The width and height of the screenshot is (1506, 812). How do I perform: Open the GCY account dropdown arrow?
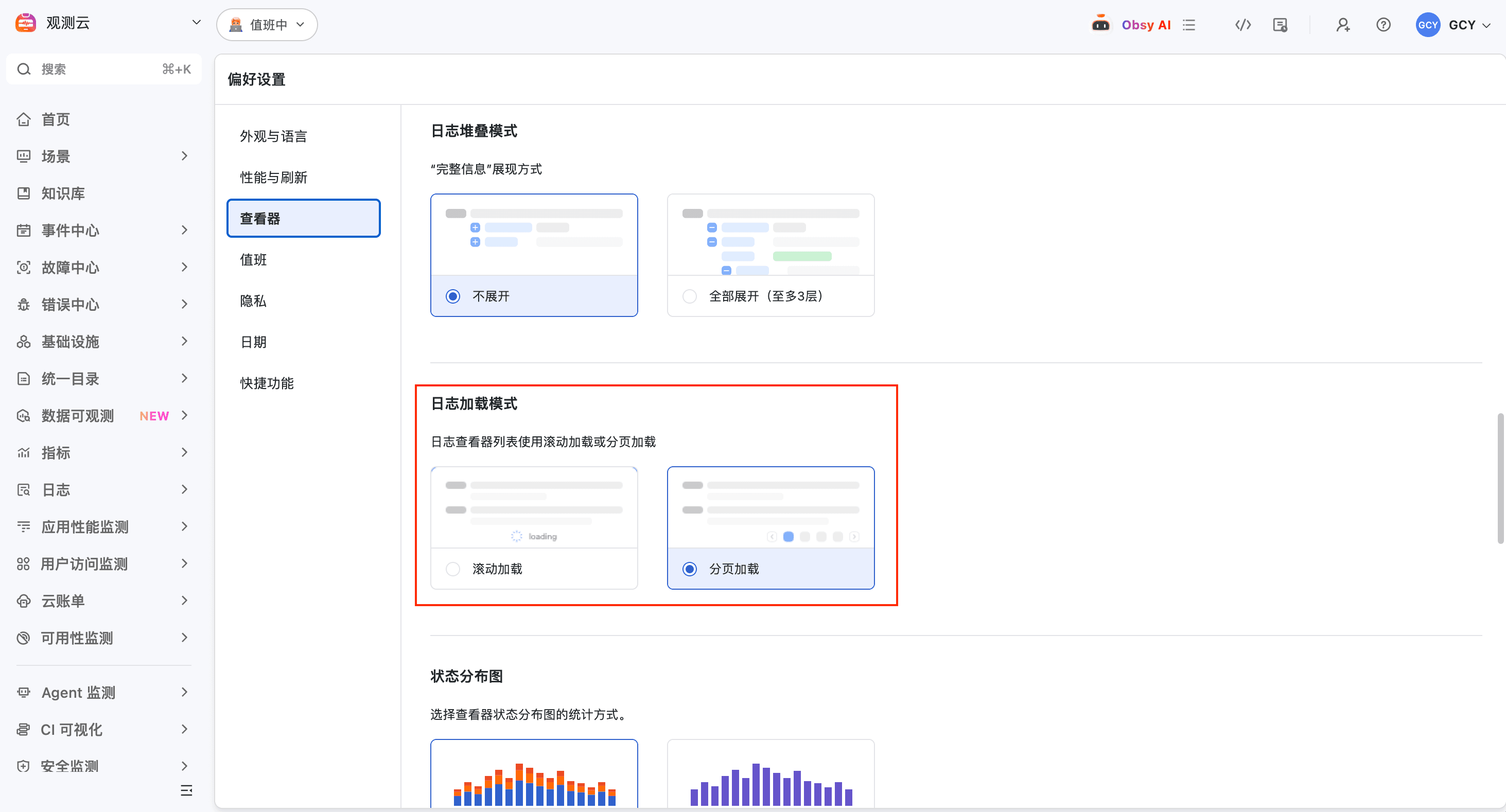coord(1486,25)
